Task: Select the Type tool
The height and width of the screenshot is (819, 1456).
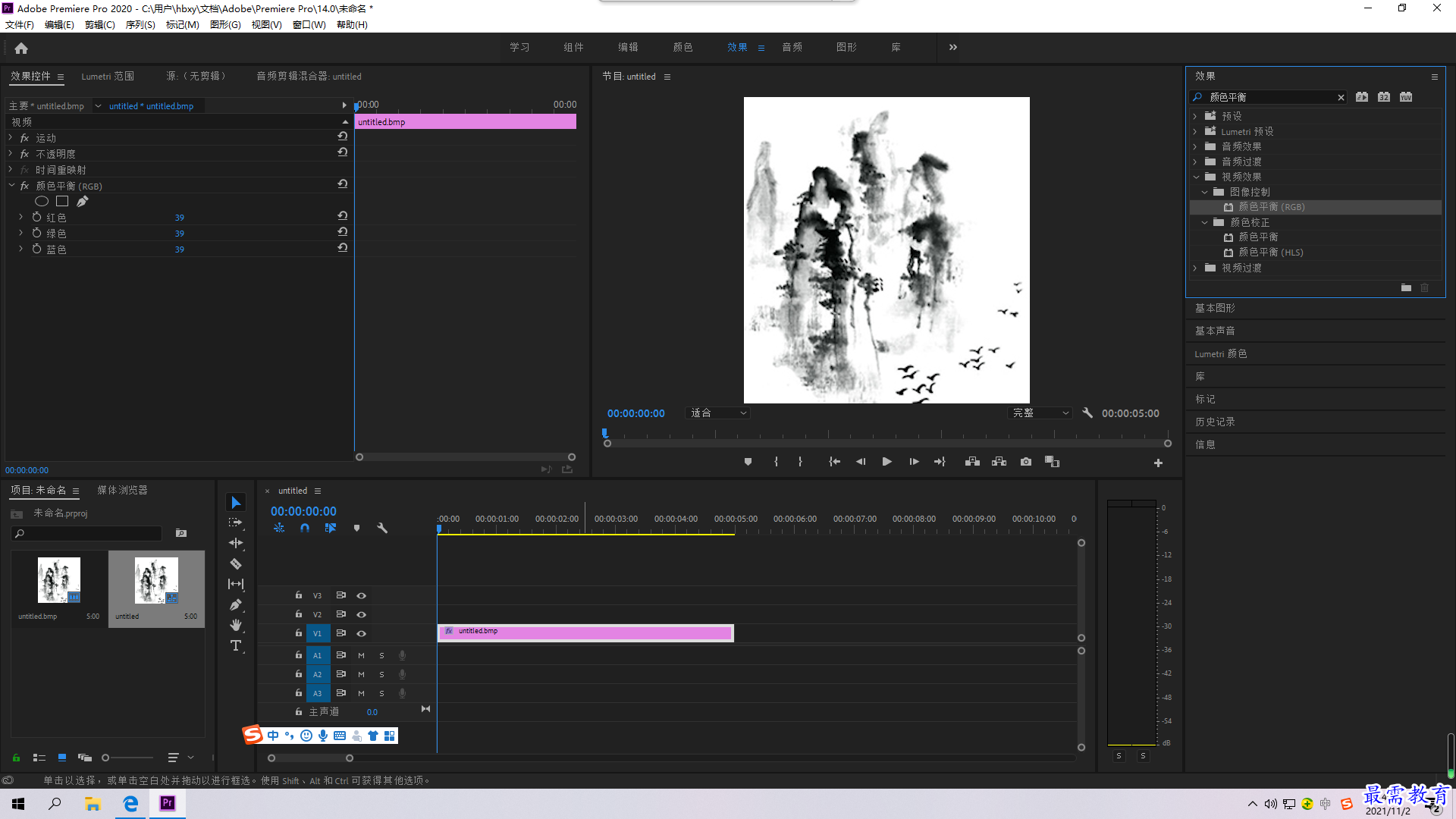Action: (x=236, y=645)
